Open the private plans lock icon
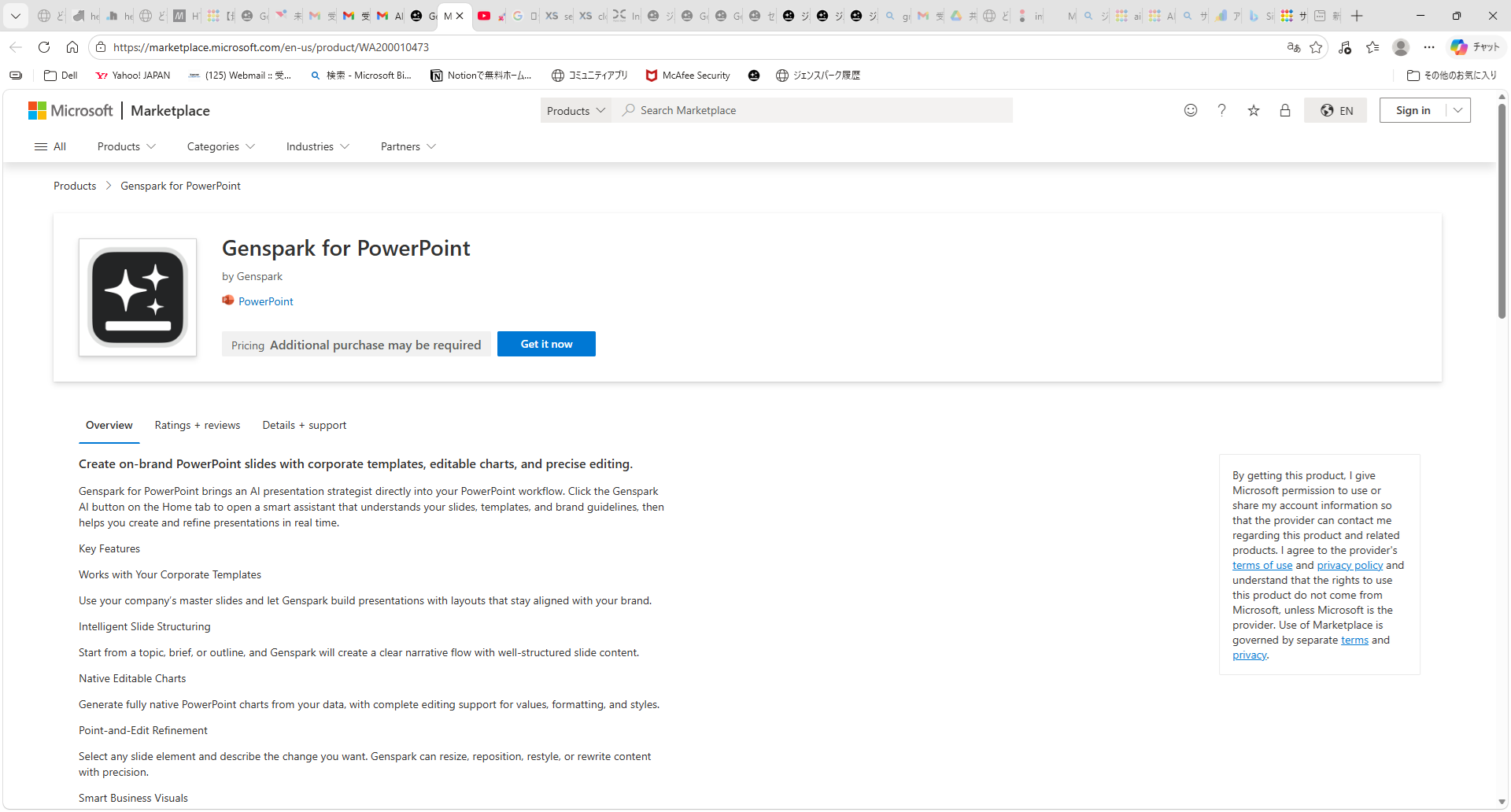1511x812 pixels. (1285, 111)
